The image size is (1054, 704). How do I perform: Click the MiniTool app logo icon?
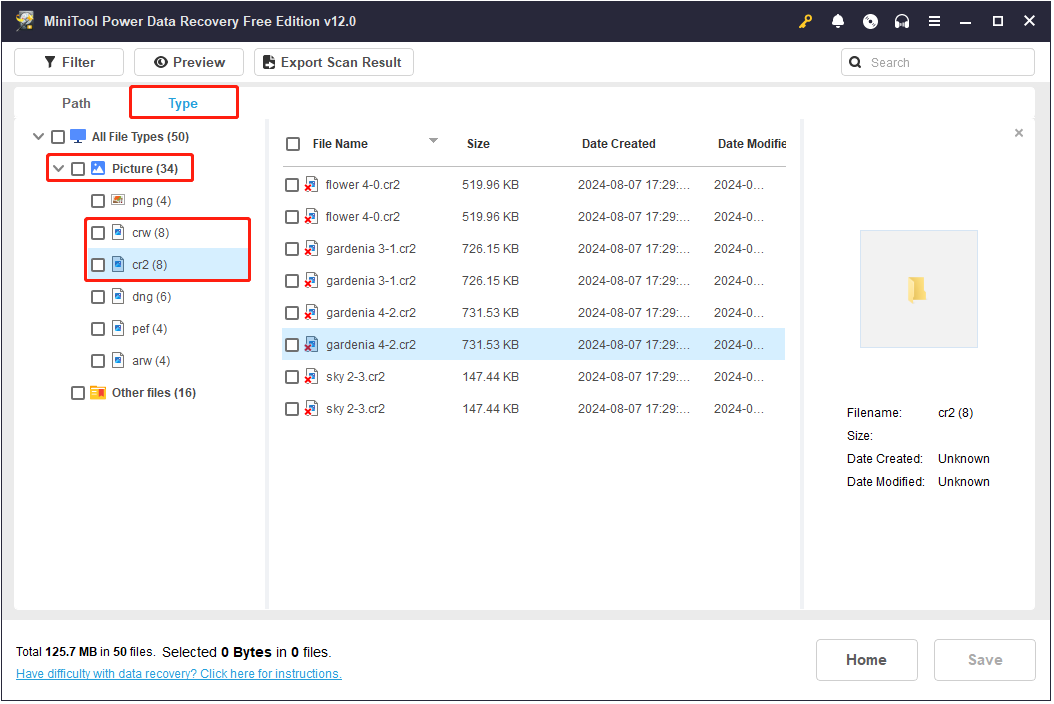point(26,21)
